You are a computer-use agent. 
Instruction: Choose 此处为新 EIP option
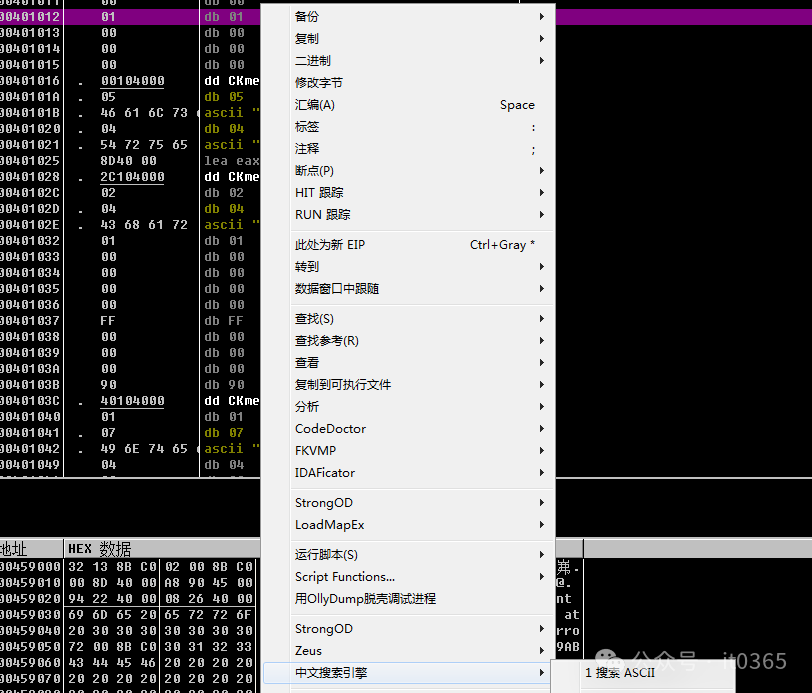coord(329,245)
